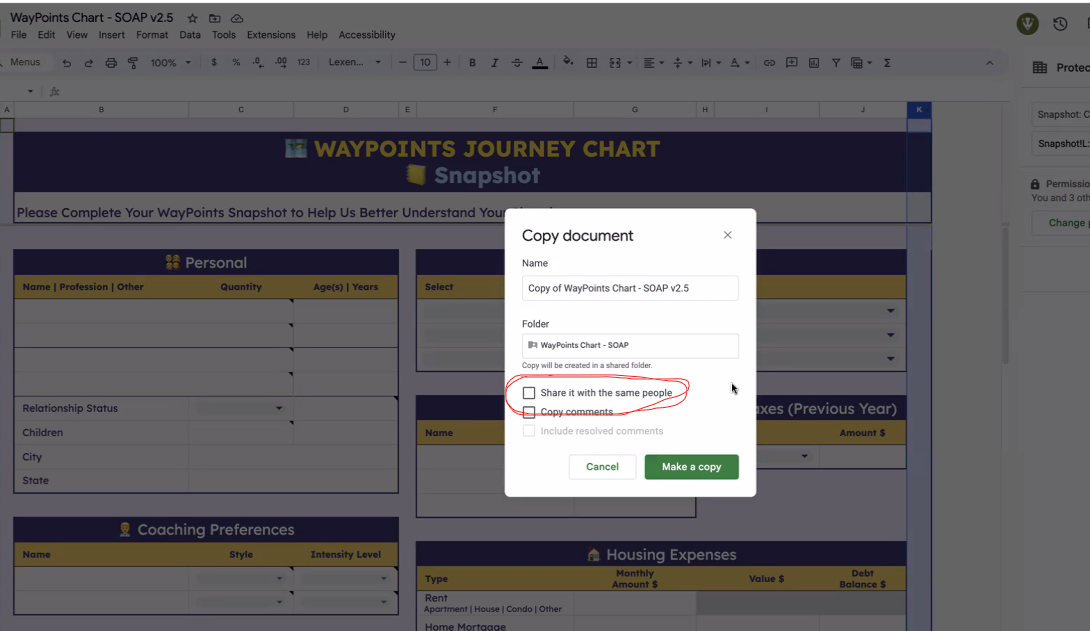Choose folder WayPoints Chart - SOAP
Screen dimensions: 1090x631
point(631,345)
